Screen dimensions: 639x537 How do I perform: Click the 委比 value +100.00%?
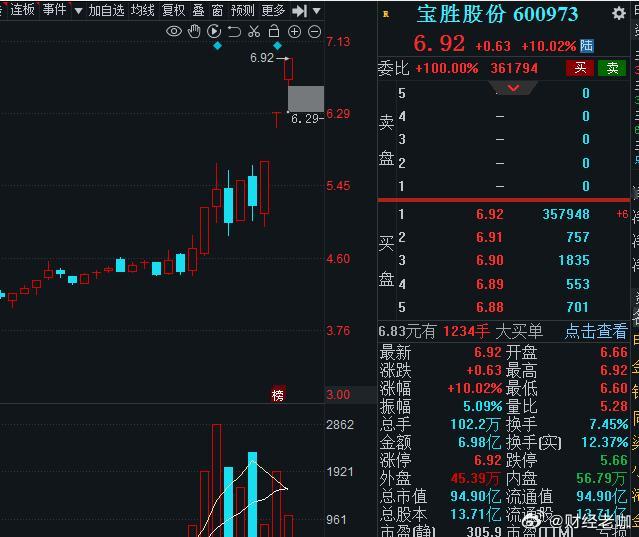[x=447, y=68]
